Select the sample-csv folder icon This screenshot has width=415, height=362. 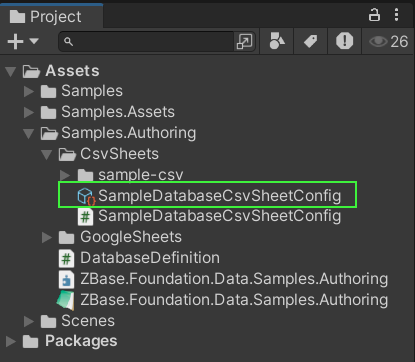click(85, 175)
